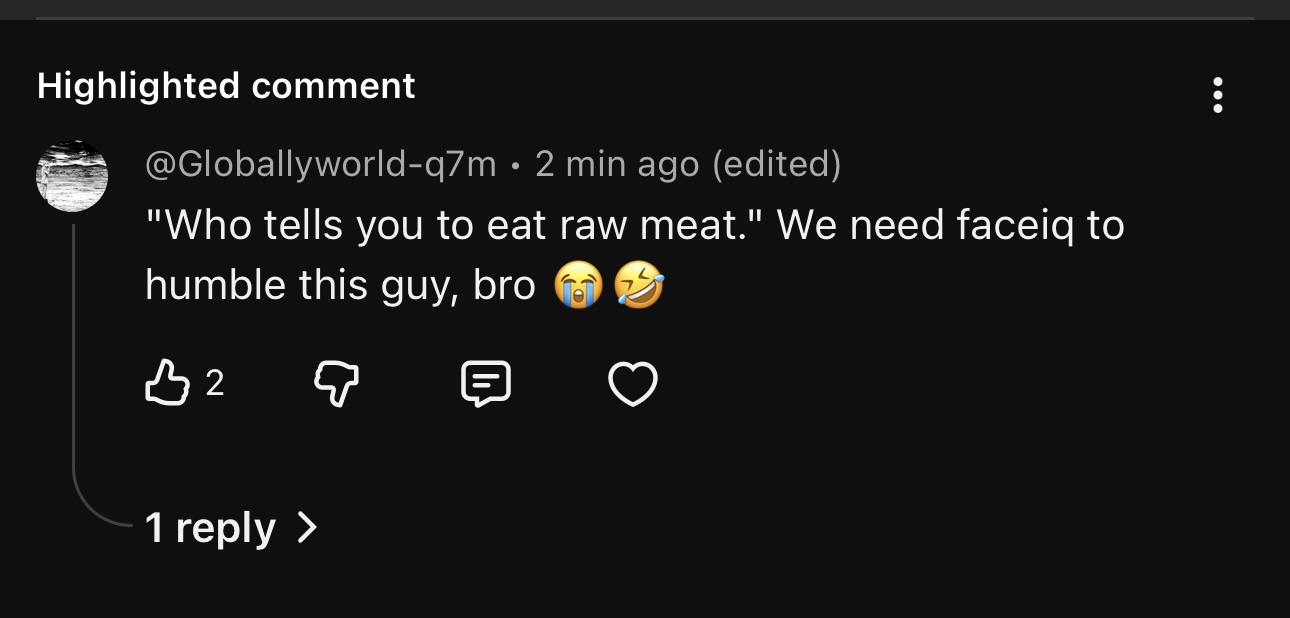This screenshot has width=1290, height=618.
Task: Open the three-dot more options menu
Action: point(1217,95)
